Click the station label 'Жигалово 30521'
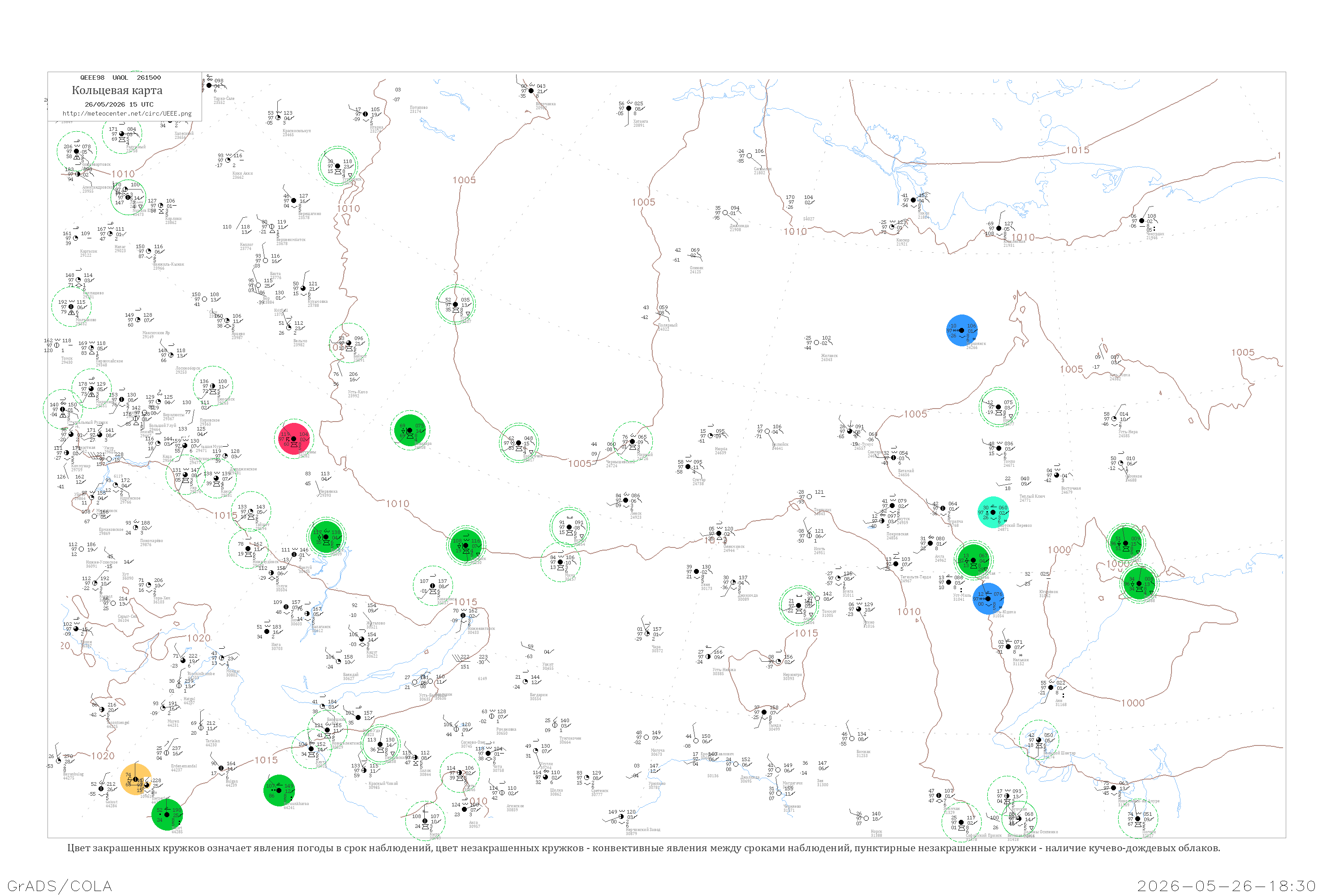 tap(375, 625)
